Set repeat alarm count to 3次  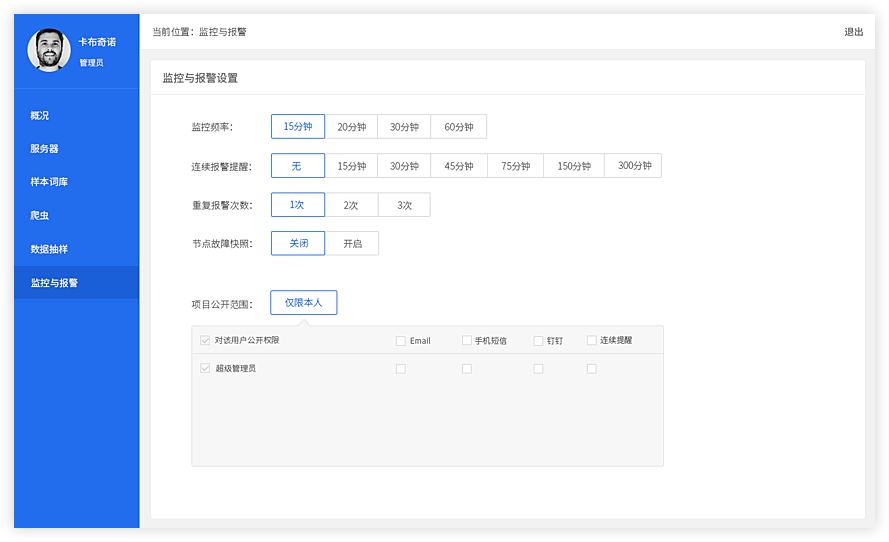tap(404, 205)
